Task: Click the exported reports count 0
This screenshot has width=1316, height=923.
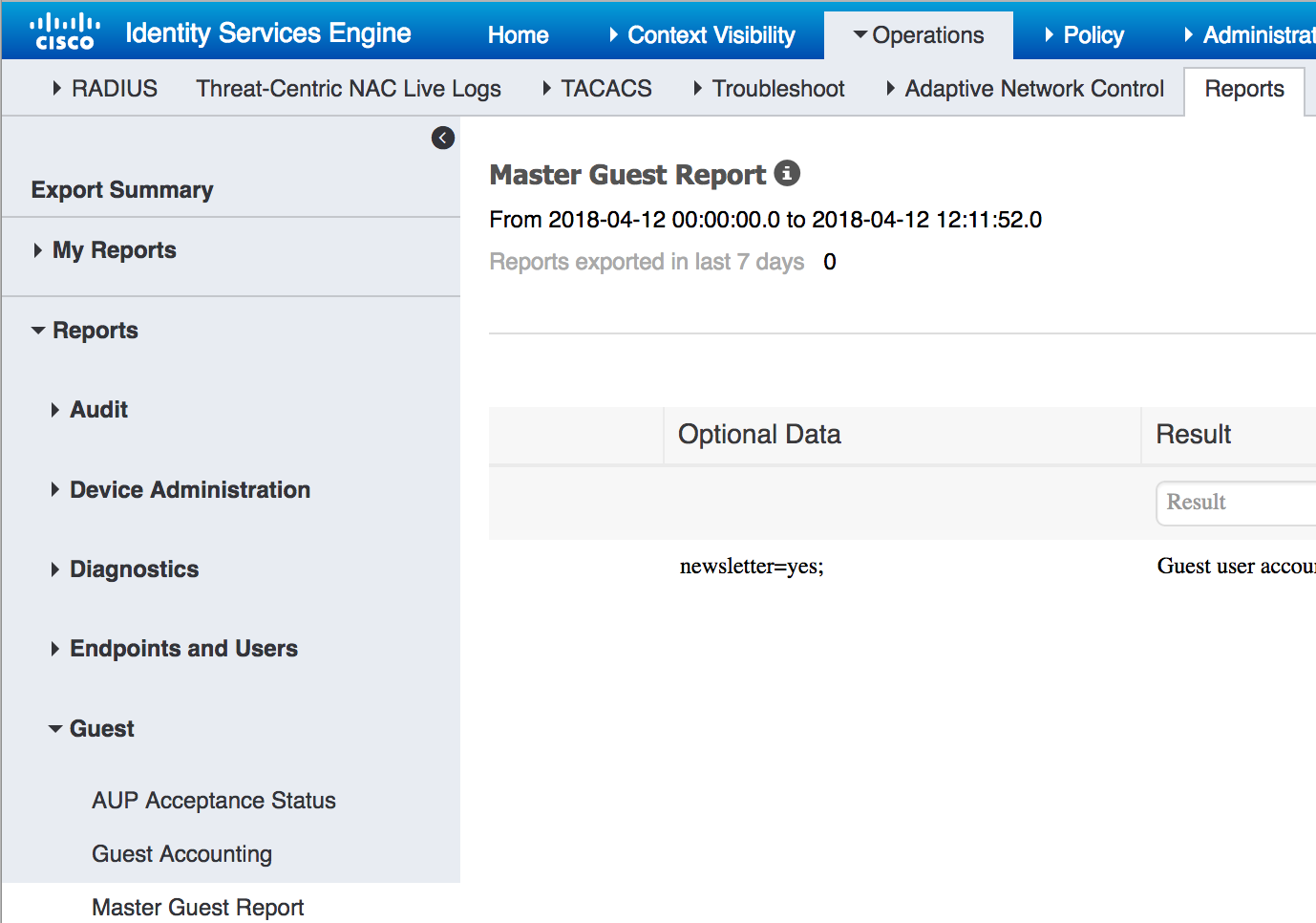Action: click(x=830, y=262)
